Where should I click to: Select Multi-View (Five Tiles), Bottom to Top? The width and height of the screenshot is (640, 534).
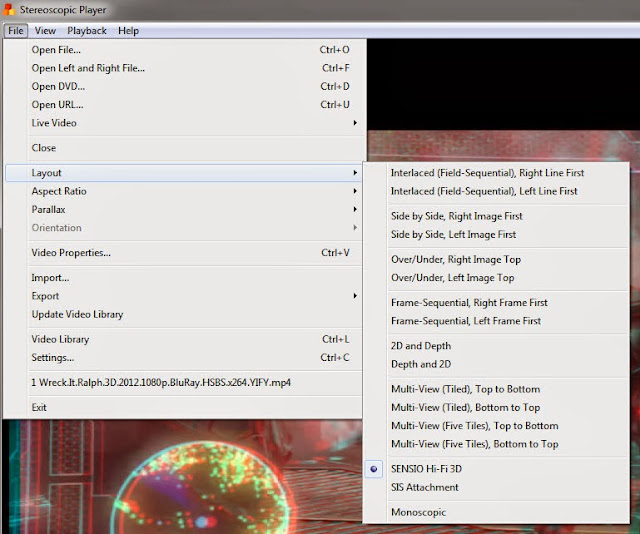click(496, 444)
